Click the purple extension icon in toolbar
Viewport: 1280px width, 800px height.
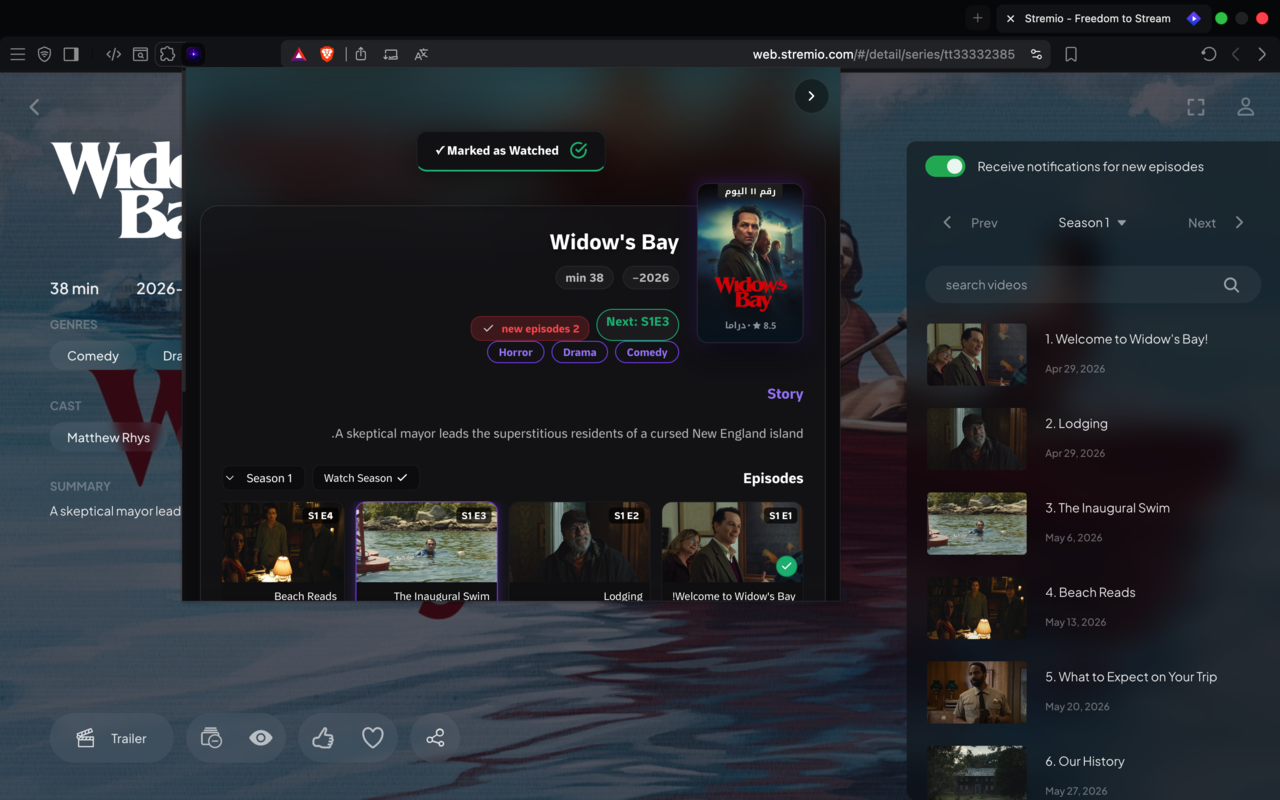(193, 54)
